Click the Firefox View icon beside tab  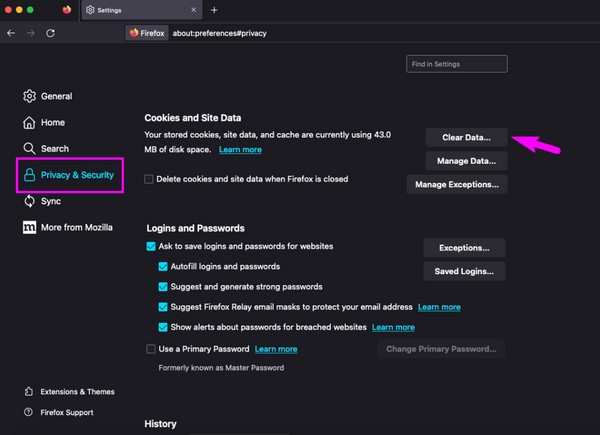coord(67,10)
